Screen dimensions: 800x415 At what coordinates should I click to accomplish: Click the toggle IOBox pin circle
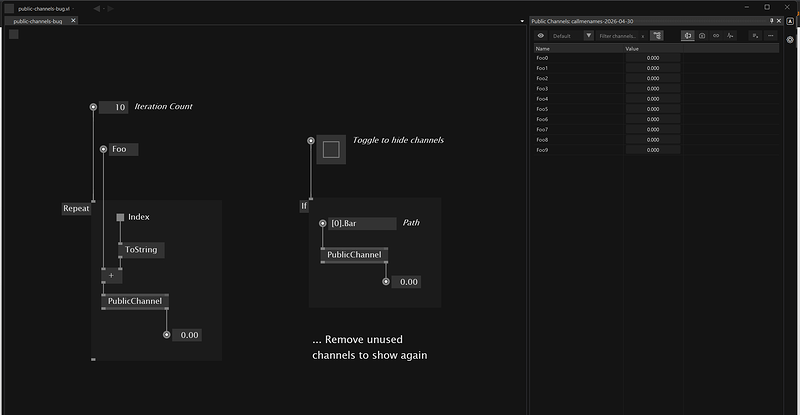pos(311,140)
